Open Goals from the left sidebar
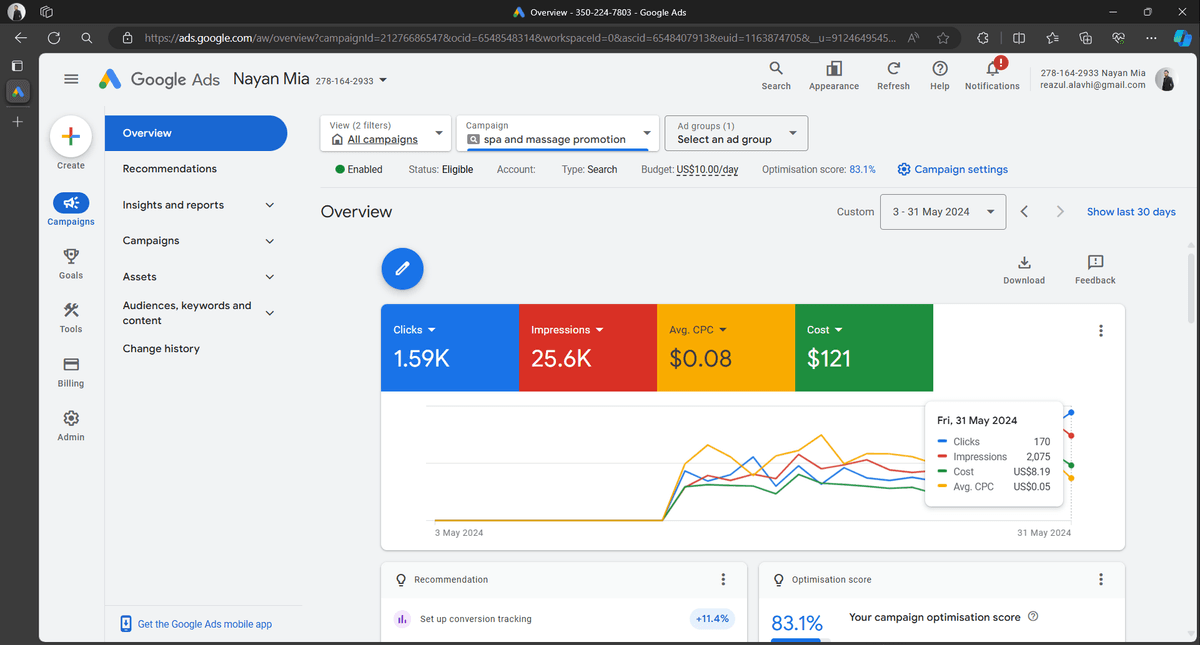The width and height of the screenshot is (1200, 645). [71, 264]
